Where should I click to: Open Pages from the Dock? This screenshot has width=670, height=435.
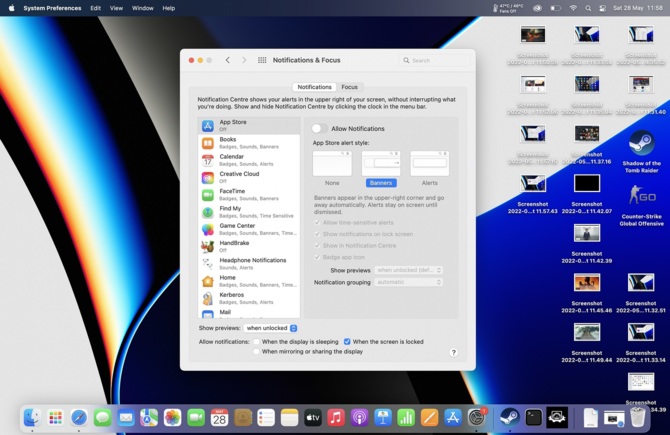pos(429,417)
